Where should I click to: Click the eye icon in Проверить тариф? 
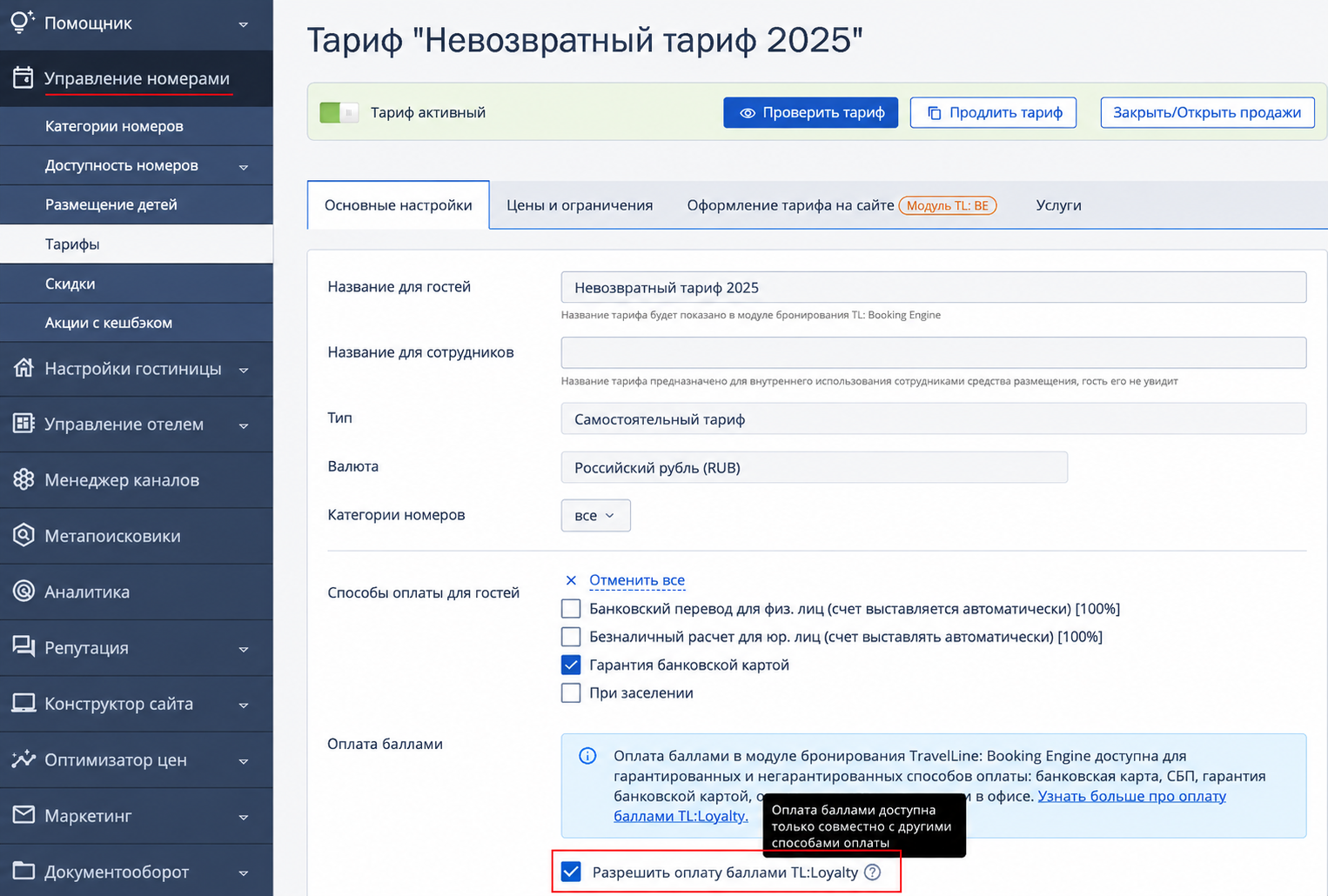click(747, 113)
